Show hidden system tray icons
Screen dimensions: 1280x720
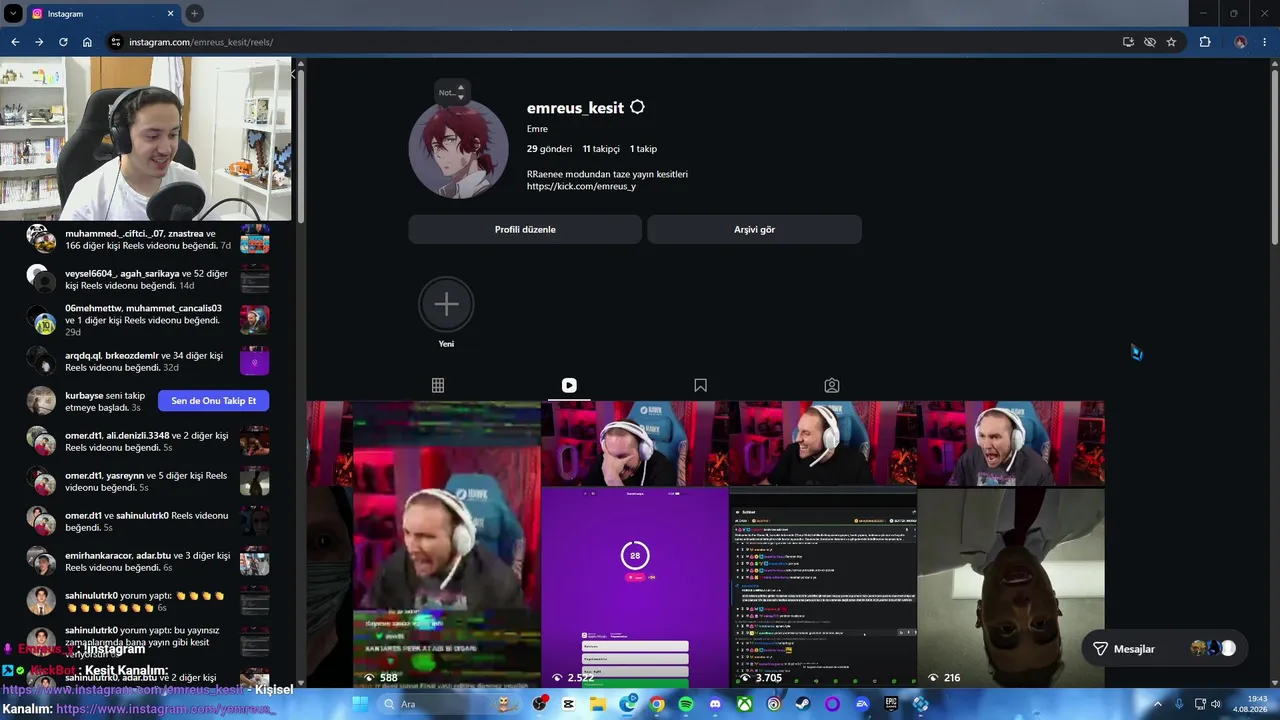[x=1160, y=704]
